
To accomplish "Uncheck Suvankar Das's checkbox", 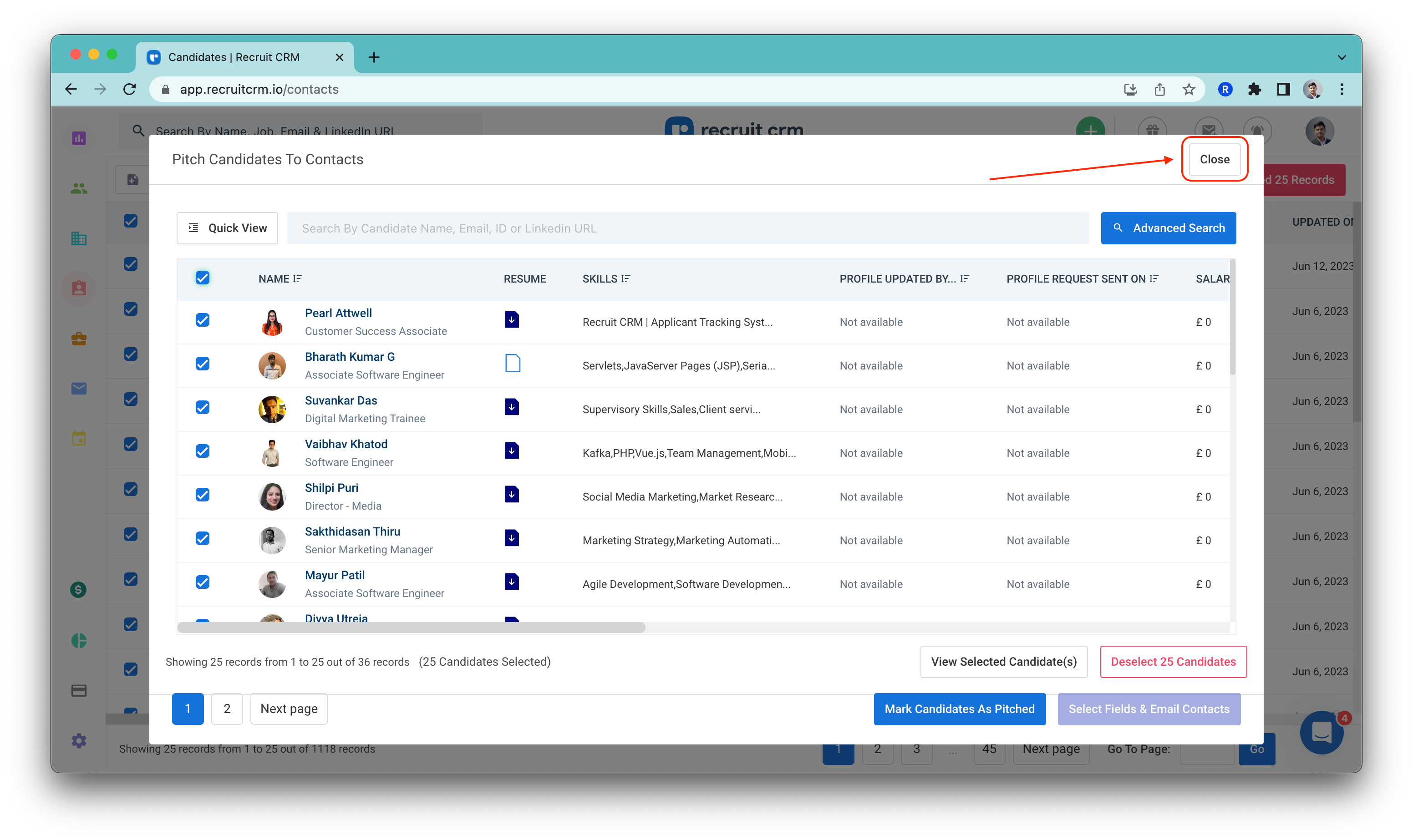I will pos(202,408).
